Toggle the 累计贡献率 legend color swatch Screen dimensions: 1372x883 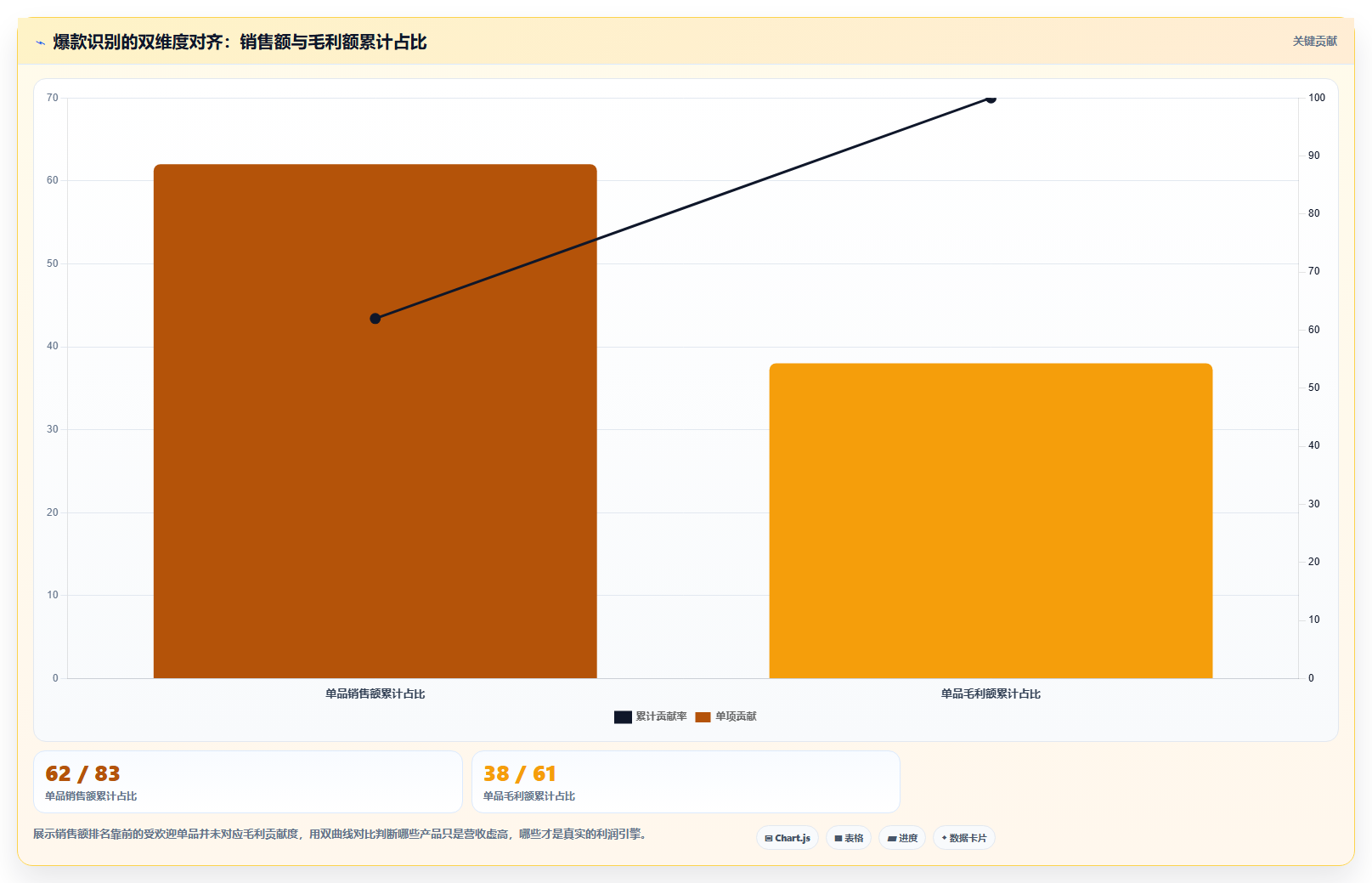(623, 717)
